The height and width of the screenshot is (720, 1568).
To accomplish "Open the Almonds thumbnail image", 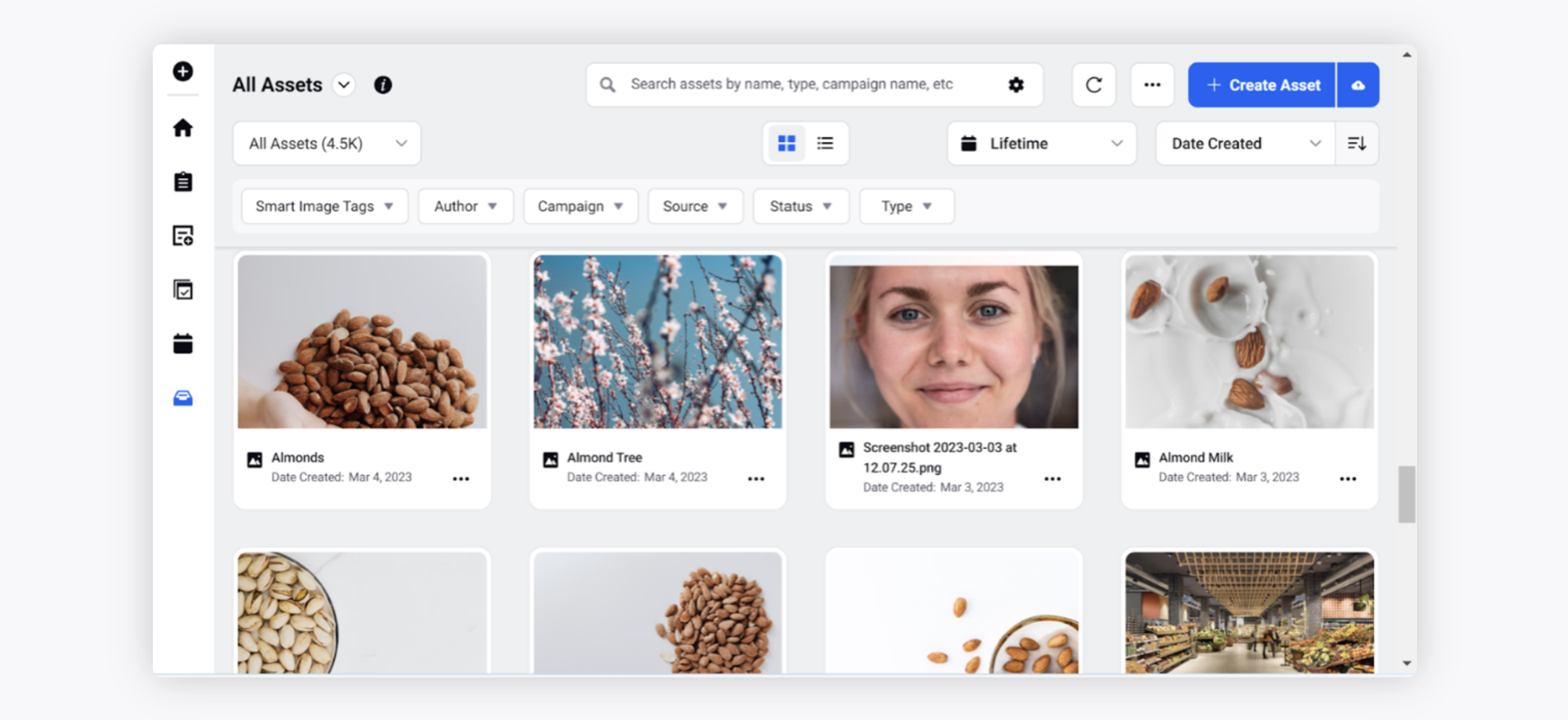I will tap(362, 342).
